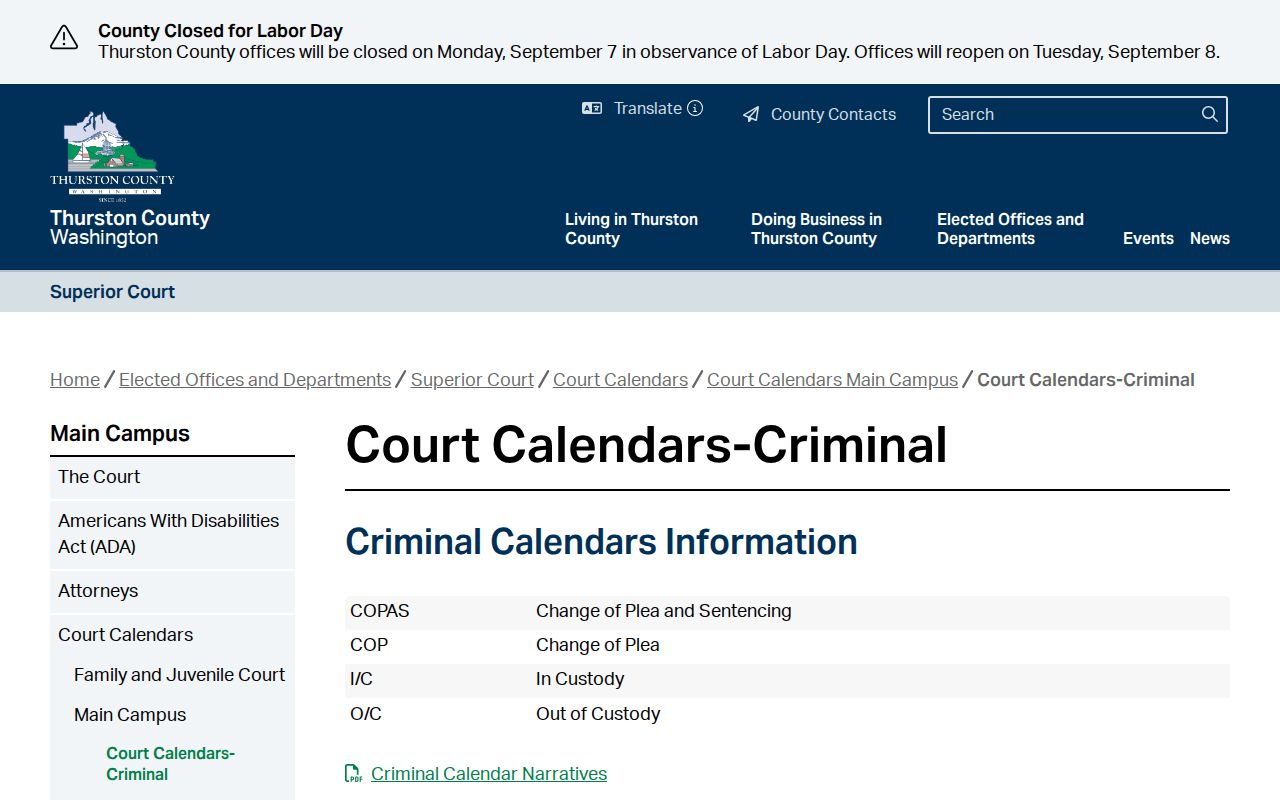Open The Court in the sidebar

172,477
